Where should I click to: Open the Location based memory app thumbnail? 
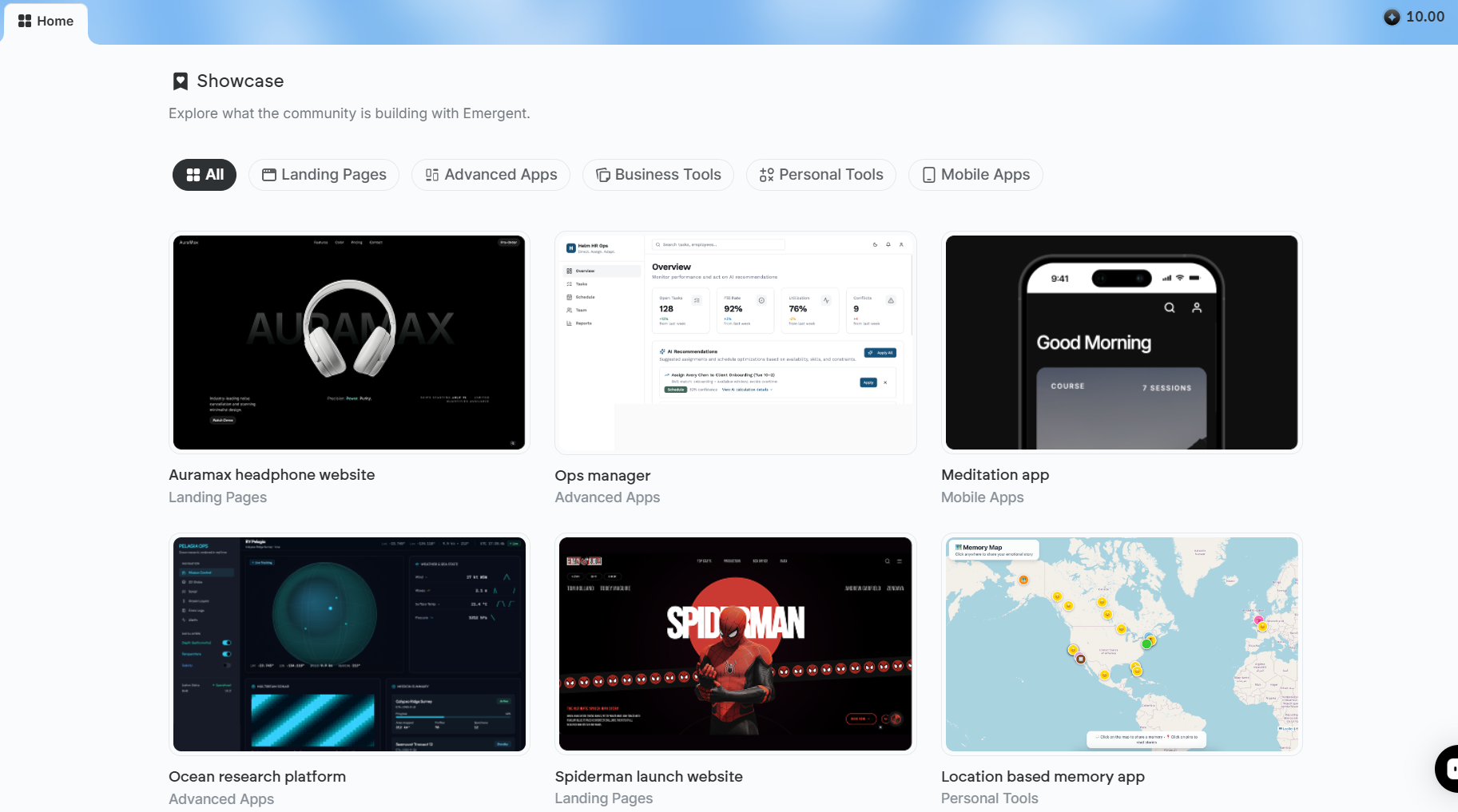(1122, 644)
